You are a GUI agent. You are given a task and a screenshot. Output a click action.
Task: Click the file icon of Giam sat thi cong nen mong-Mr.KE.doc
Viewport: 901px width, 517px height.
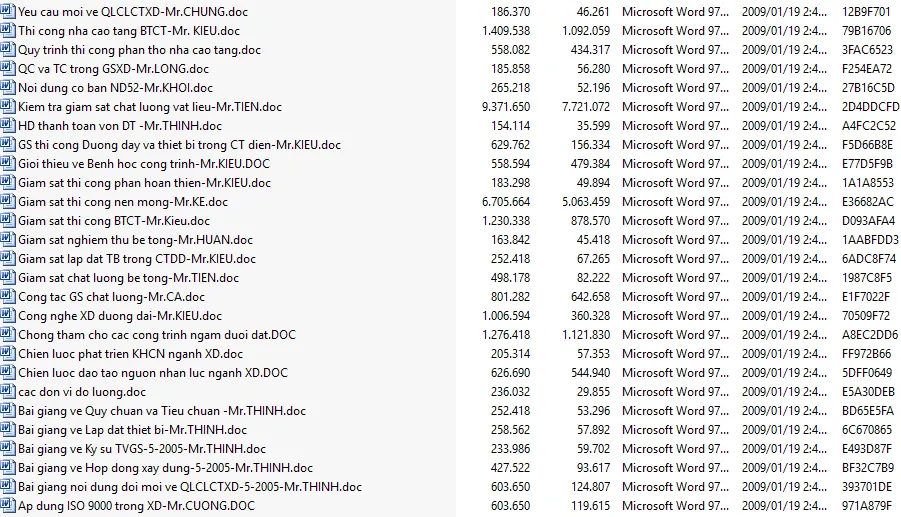click(x=9, y=202)
